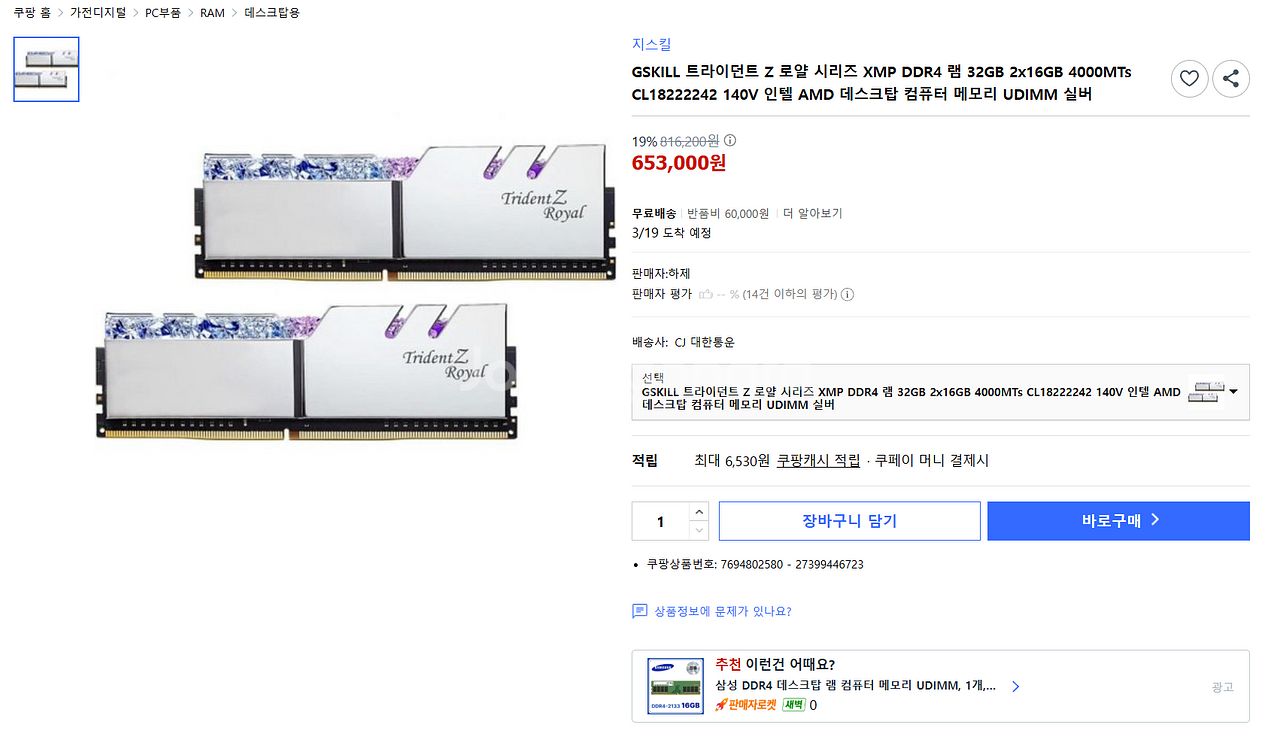Click the quantity input field
The height and width of the screenshot is (750, 1268).
660,522
